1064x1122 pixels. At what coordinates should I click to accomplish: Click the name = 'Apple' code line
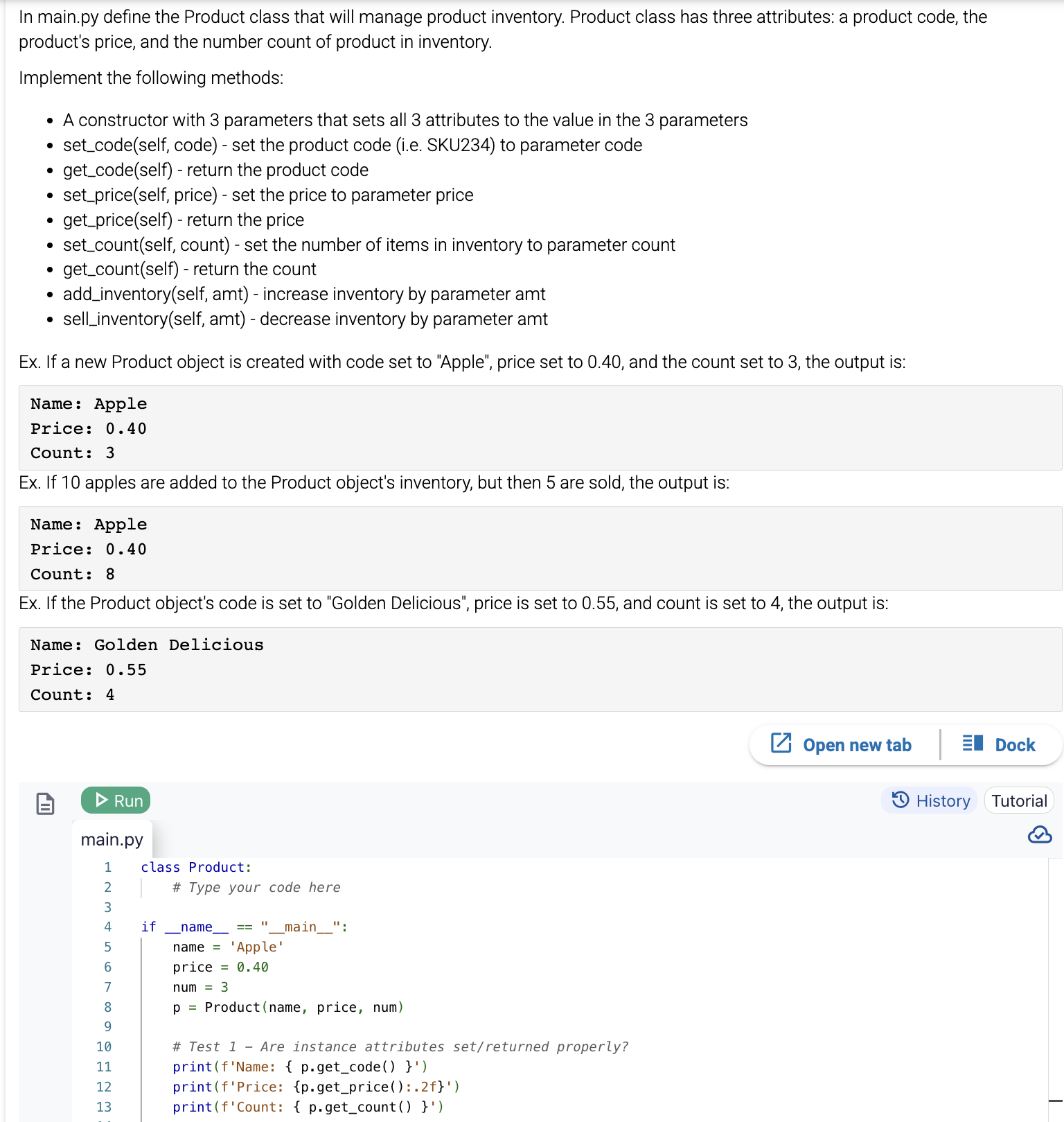(x=229, y=947)
